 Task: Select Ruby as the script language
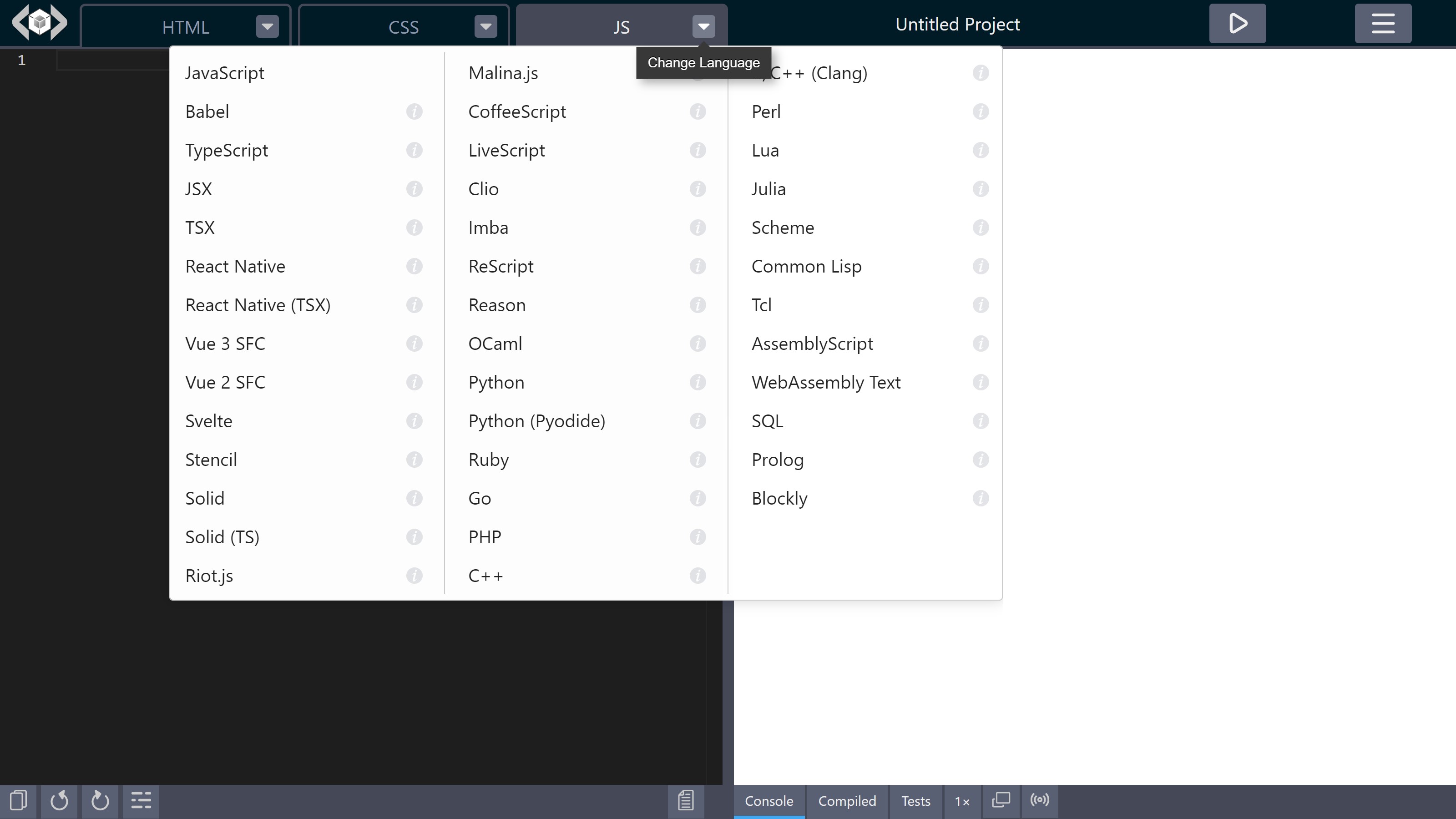point(488,460)
